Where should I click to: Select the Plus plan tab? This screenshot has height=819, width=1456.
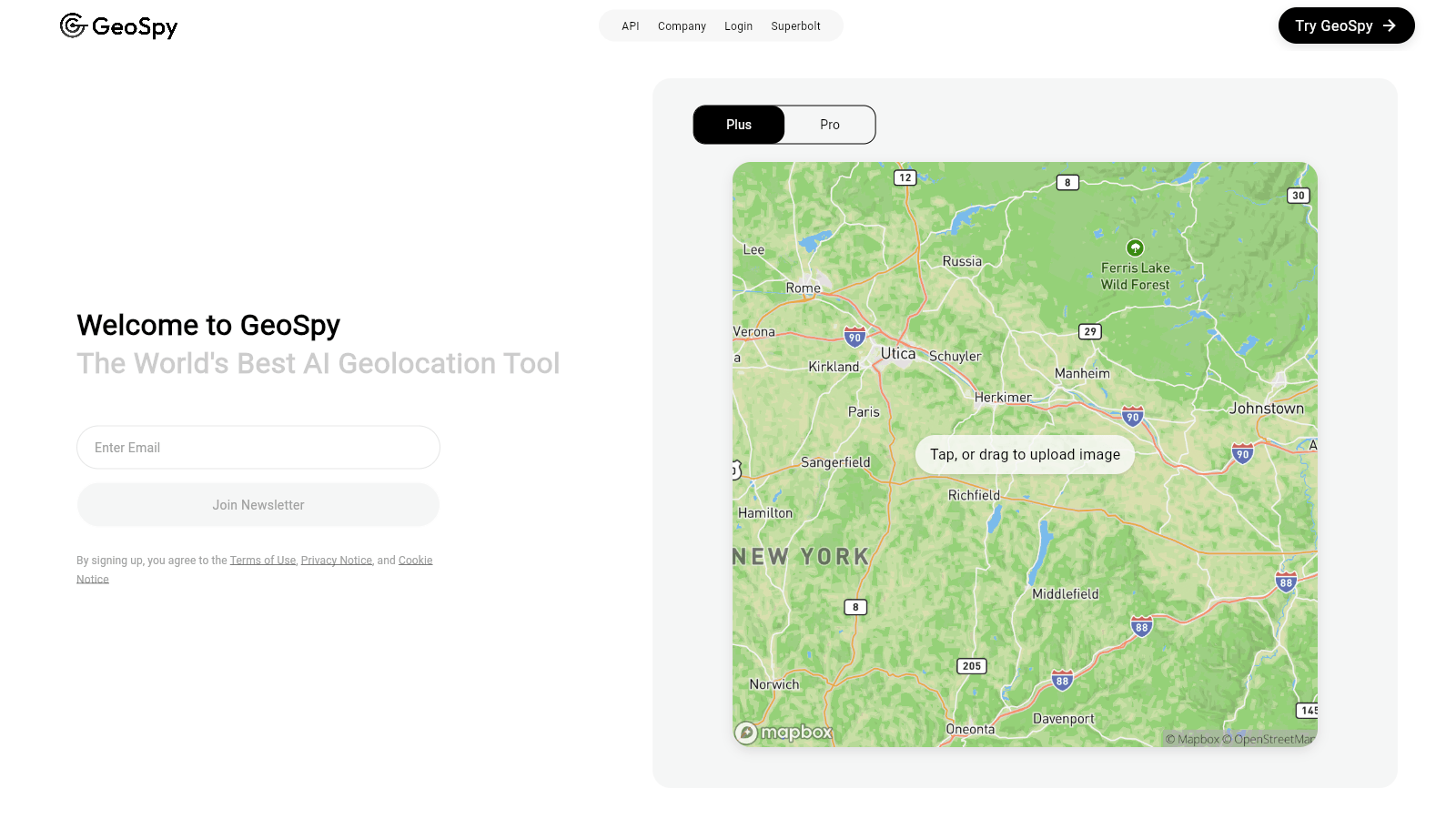(x=739, y=125)
